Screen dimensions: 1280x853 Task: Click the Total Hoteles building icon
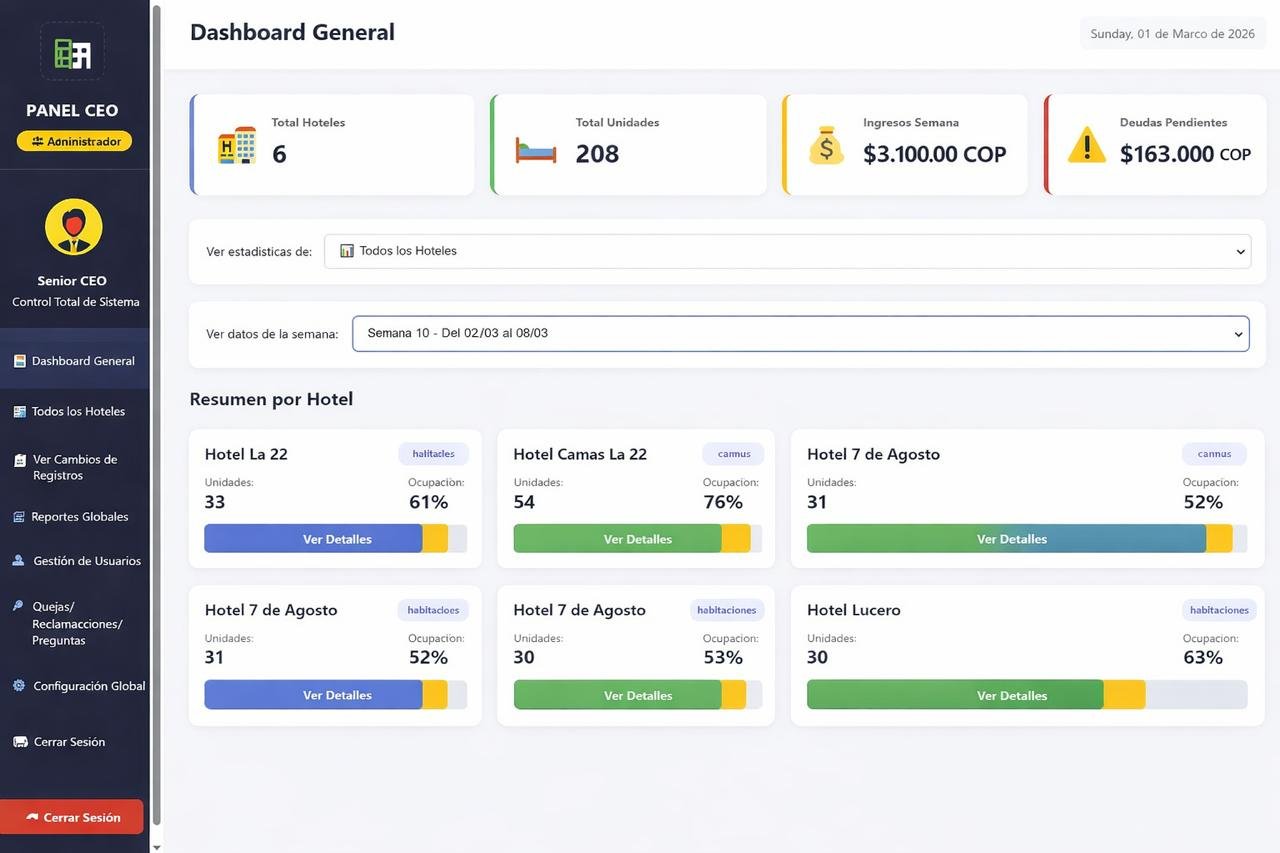pyautogui.click(x=237, y=146)
